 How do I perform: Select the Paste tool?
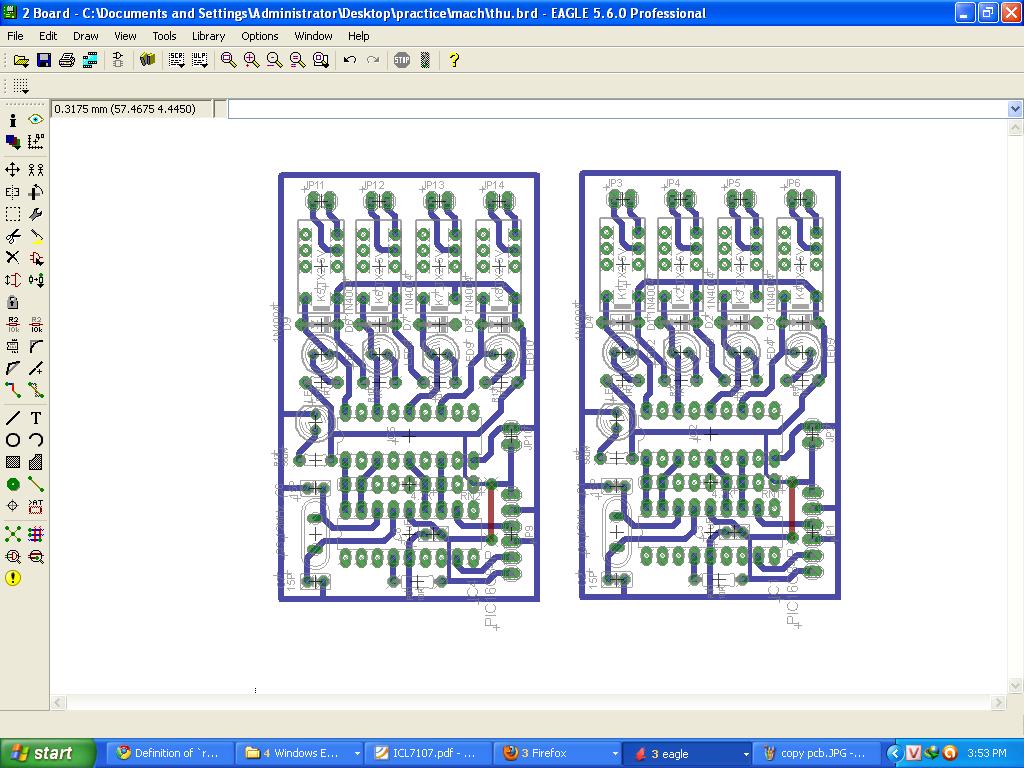[x=36, y=236]
